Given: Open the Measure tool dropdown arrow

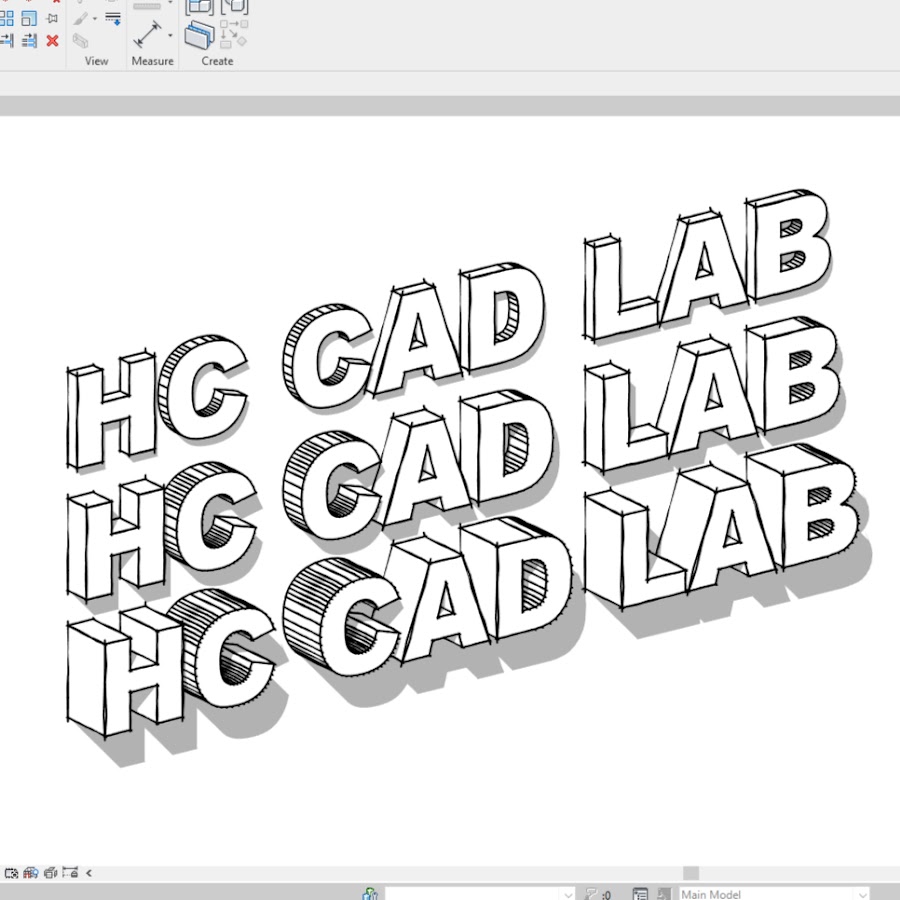Looking at the screenshot, I should [170, 36].
